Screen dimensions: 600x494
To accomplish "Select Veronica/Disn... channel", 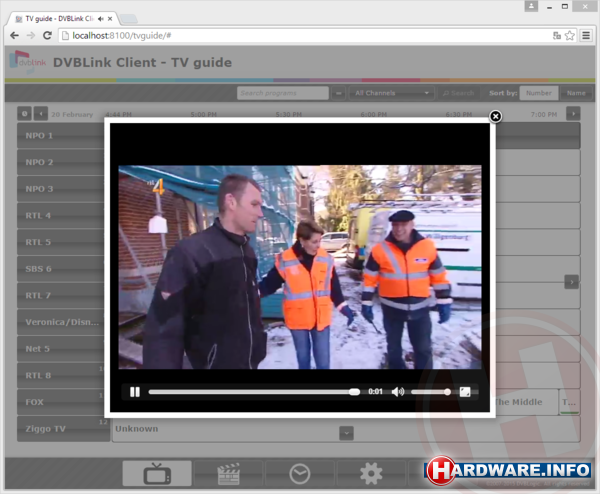I will coord(60,322).
